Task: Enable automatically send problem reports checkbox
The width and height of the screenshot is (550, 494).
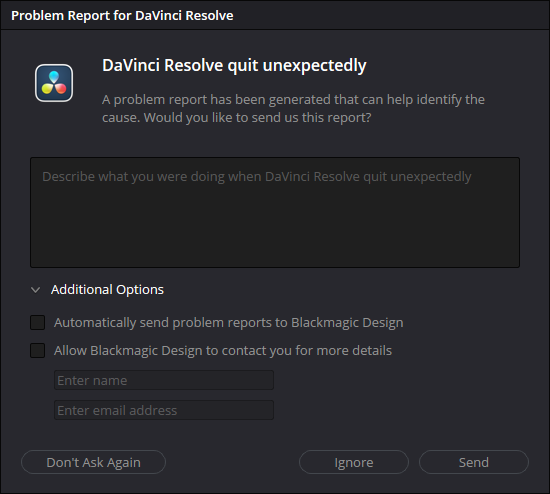Action: pyautogui.click(x=38, y=322)
